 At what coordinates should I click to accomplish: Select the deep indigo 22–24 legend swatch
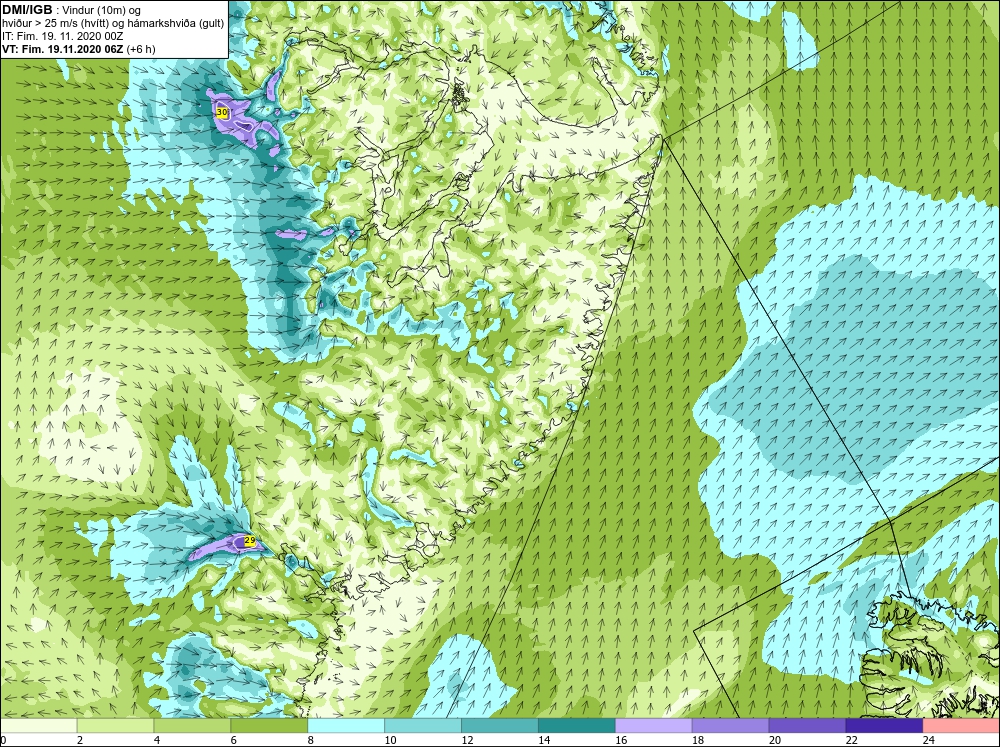[884, 726]
